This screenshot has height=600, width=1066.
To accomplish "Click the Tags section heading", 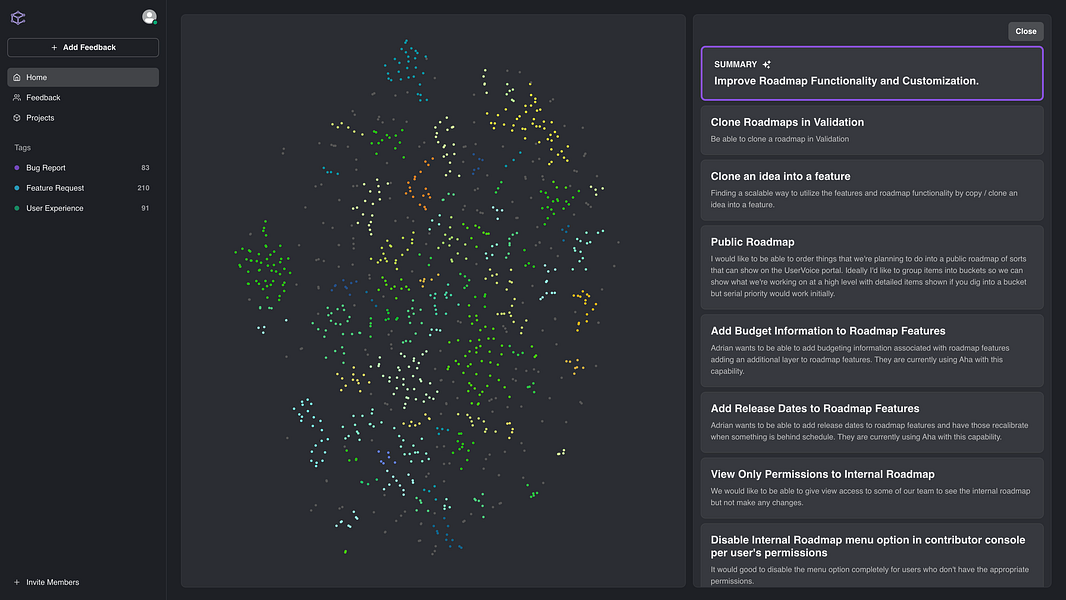I will tap(22, 147).
